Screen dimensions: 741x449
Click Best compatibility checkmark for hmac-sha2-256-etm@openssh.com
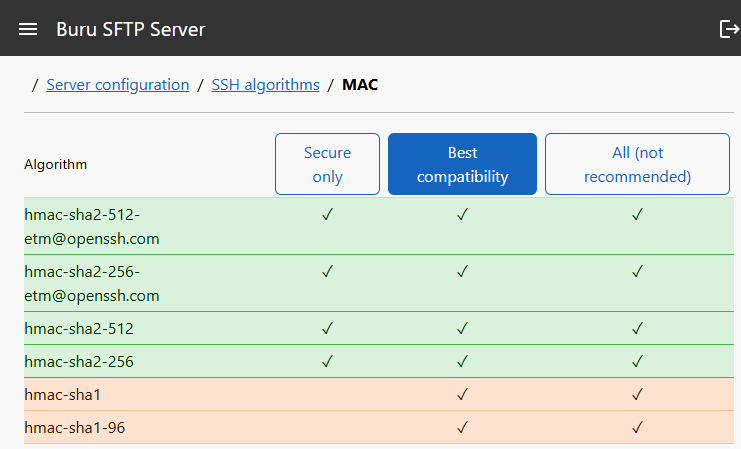coord(462,271)
